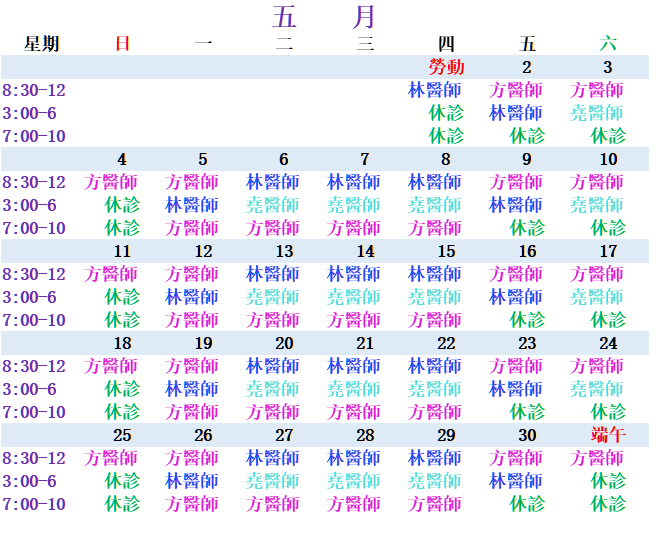This screenshot has height=540, width=658.
Task: Select 林醫師 afternoon slot on day 2
Action: coord(515,113)
